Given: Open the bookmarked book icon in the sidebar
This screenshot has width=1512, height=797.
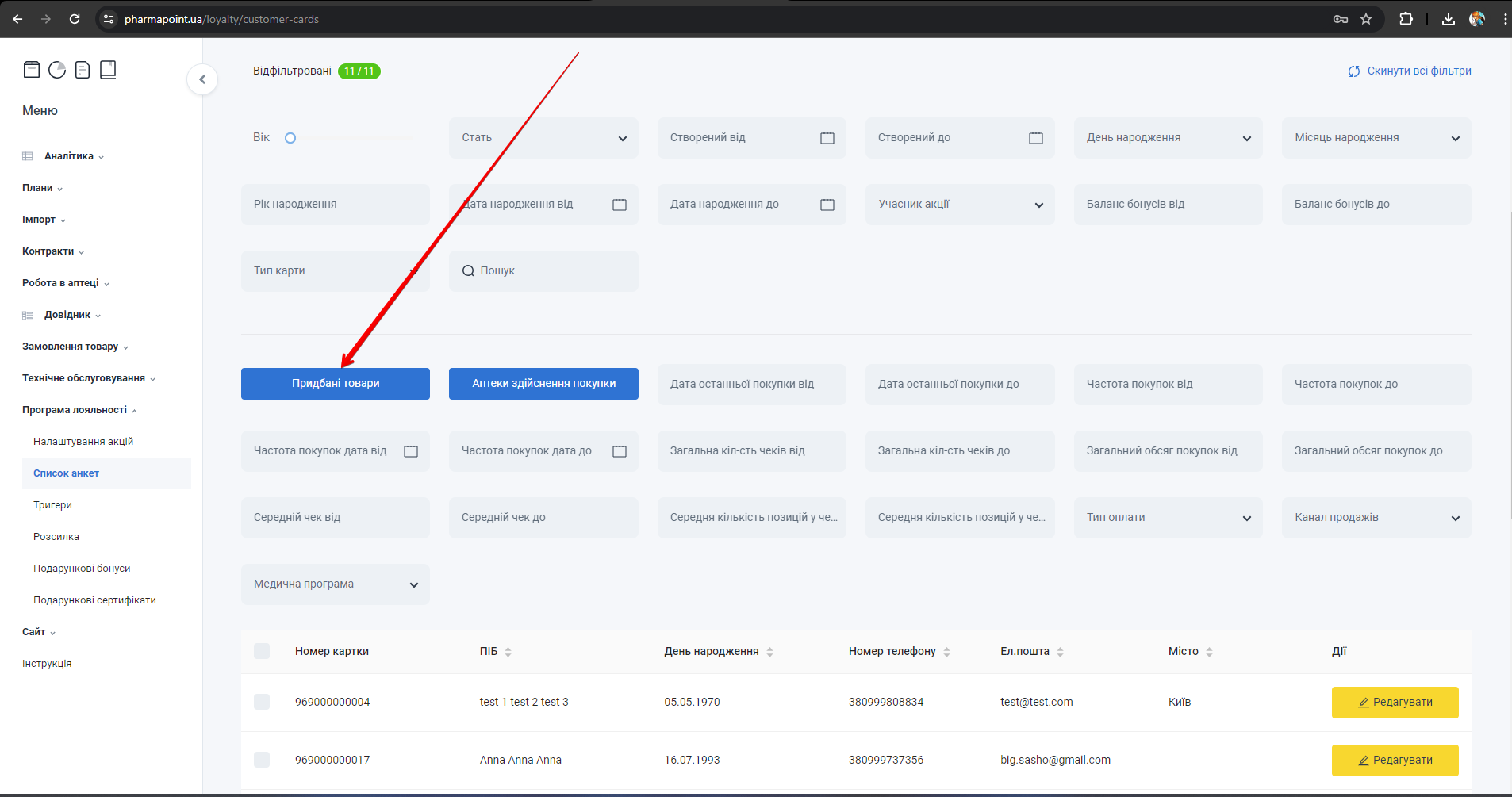Looking at the screenshot, I should coord(108,70).
